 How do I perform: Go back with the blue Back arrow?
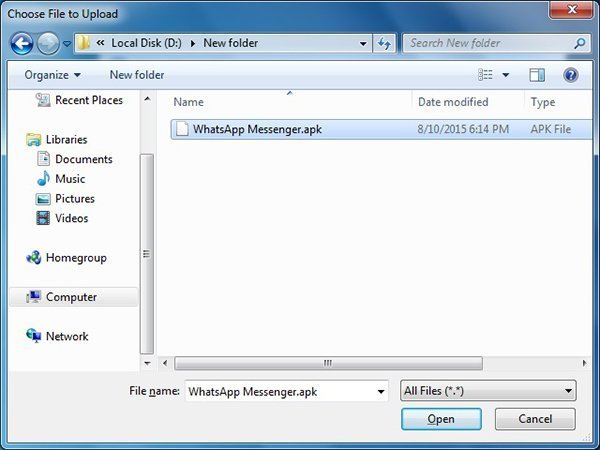22,44
